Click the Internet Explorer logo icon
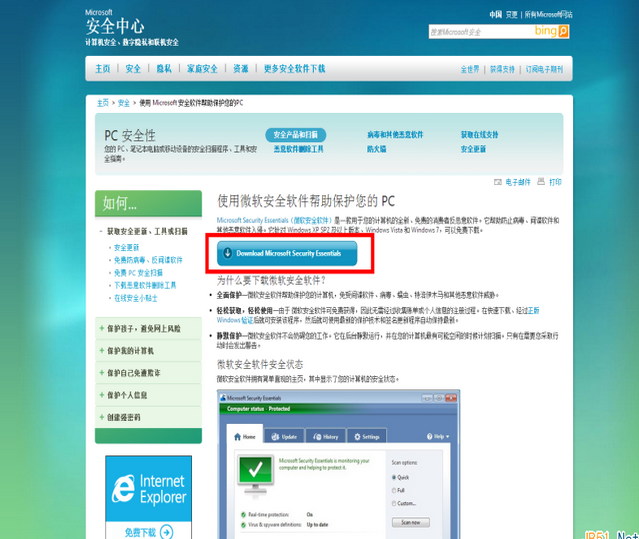 tap(123, 488)
